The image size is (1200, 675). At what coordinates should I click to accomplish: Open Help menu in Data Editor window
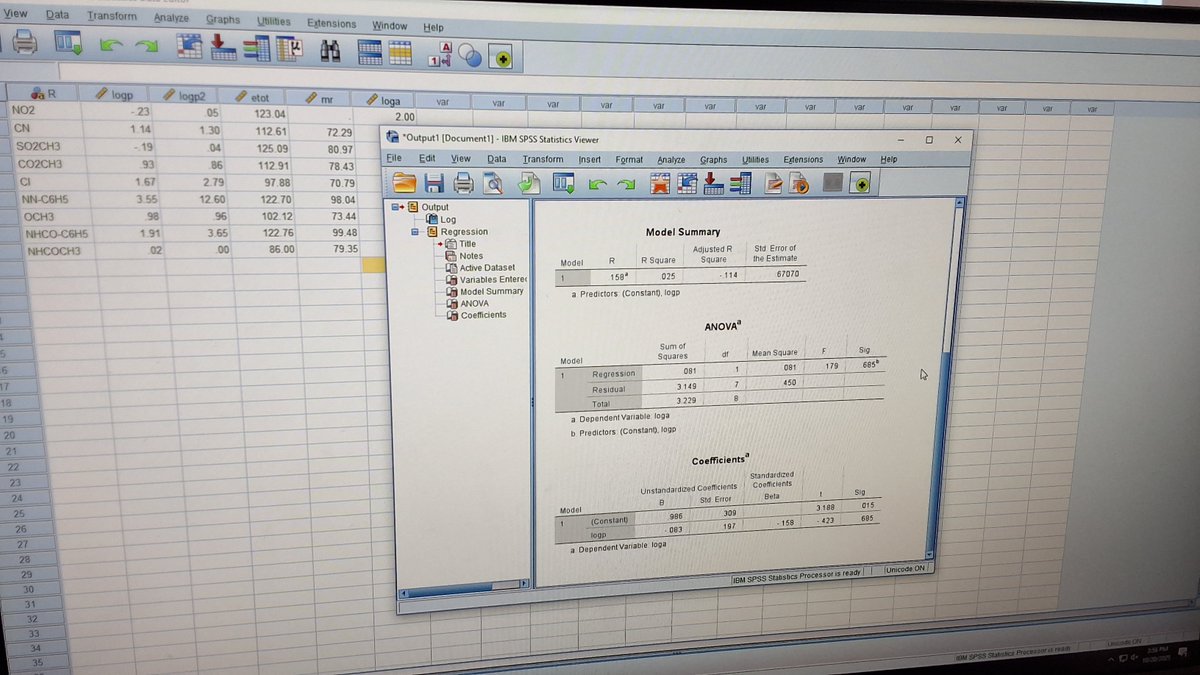click(433, 27)
